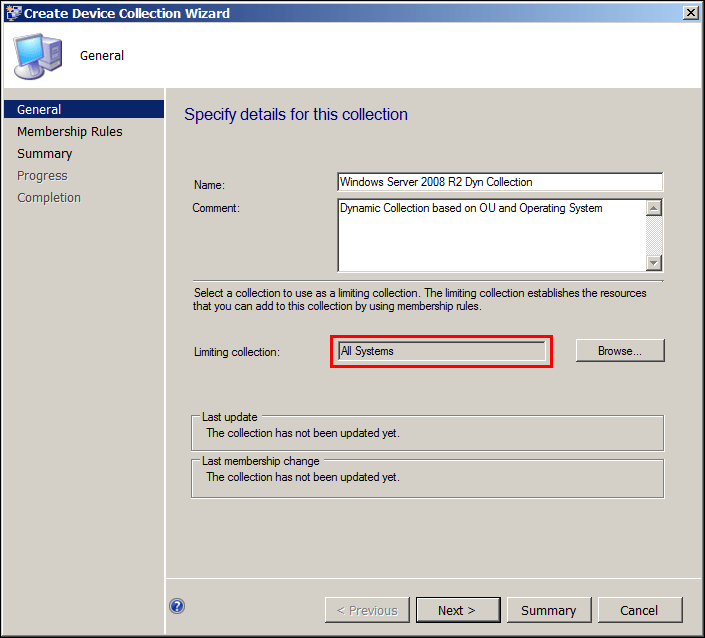Click the Summary button at bottom
705x638 pixels.
549,610
